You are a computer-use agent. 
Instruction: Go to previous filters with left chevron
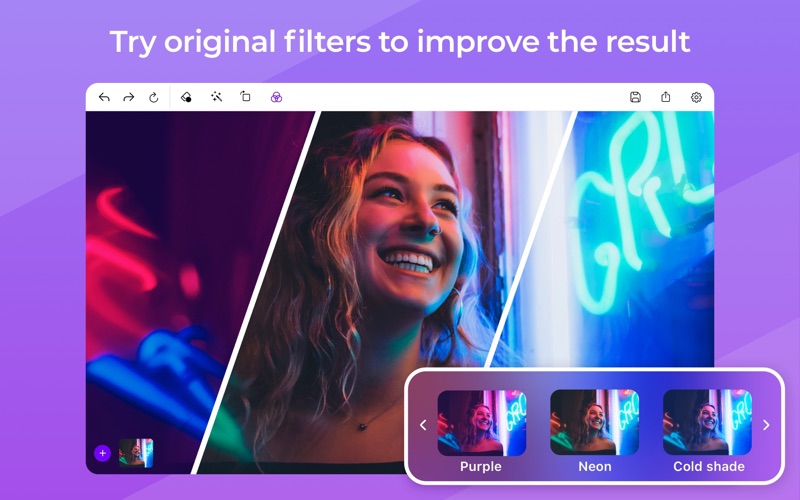(423, 425)
